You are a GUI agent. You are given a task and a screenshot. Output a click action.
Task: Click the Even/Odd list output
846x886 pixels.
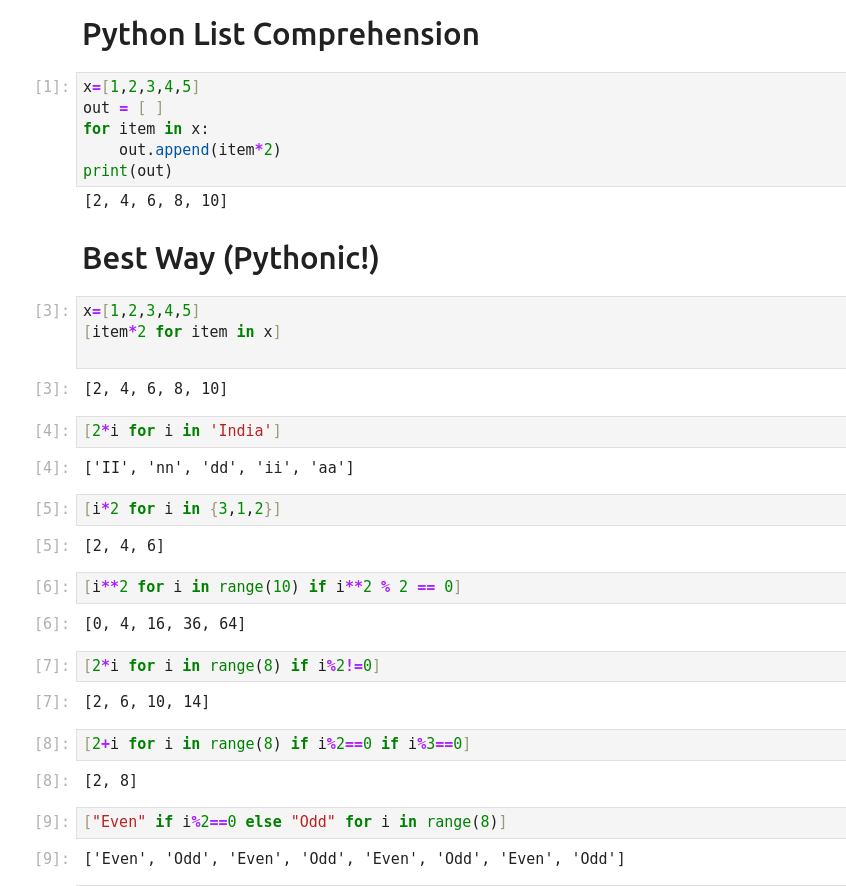354,859
